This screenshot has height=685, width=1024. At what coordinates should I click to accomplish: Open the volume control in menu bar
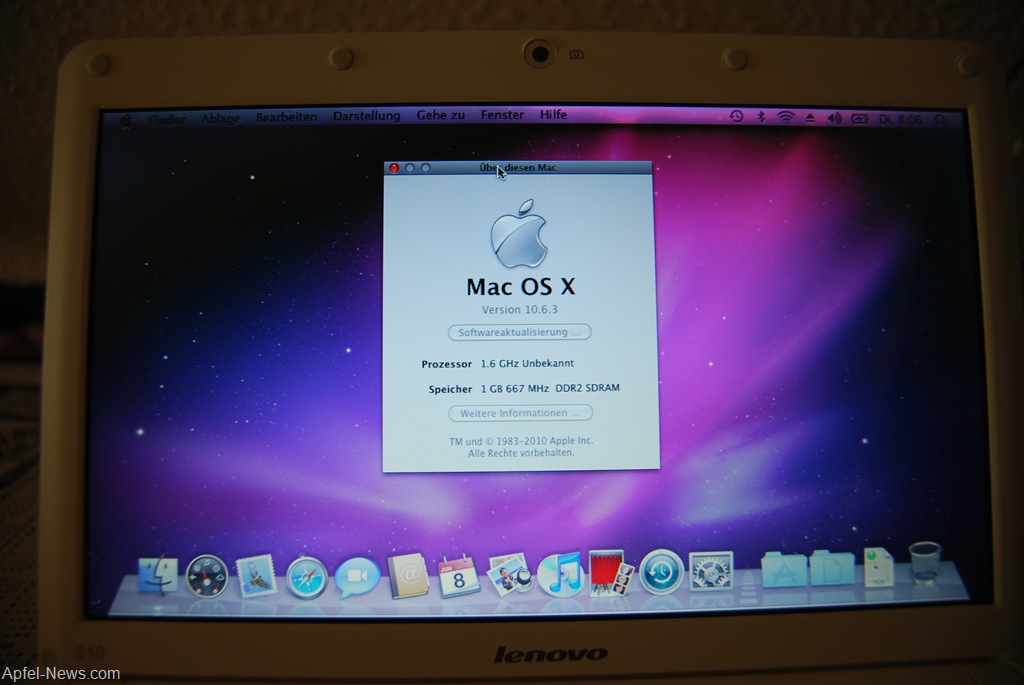point(834,118)
